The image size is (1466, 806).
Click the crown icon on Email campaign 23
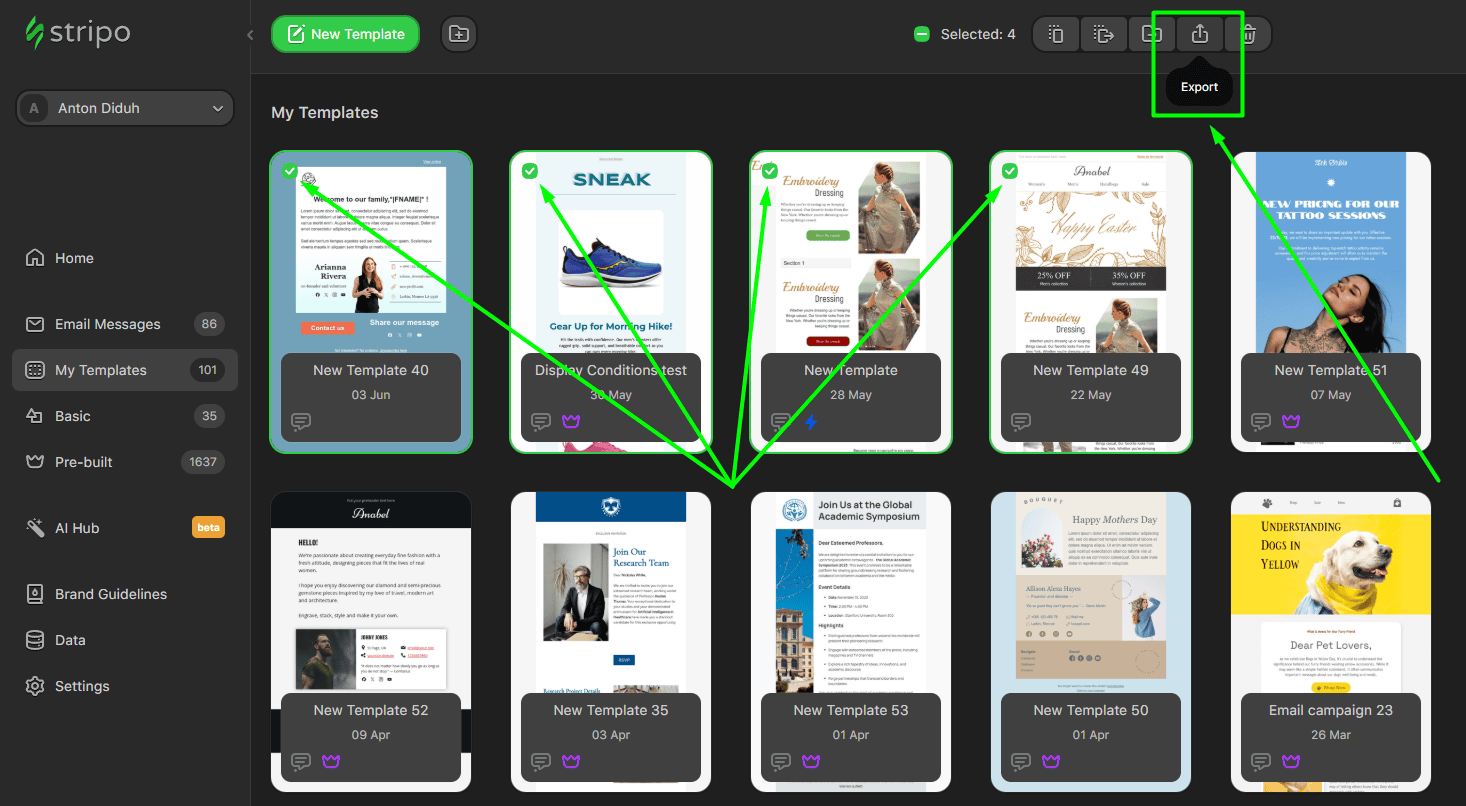tap(1290, 761)
